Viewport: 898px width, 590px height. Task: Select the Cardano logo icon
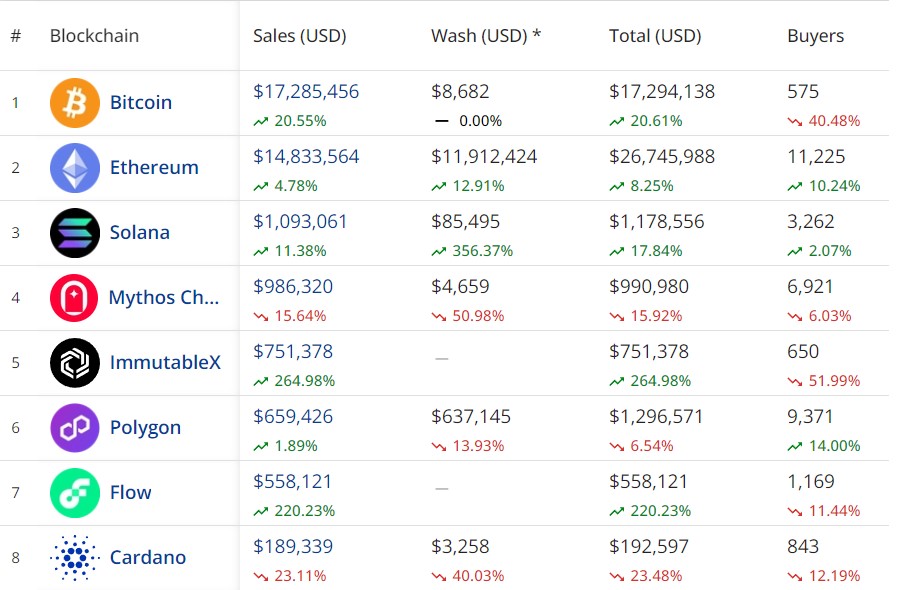74,558
